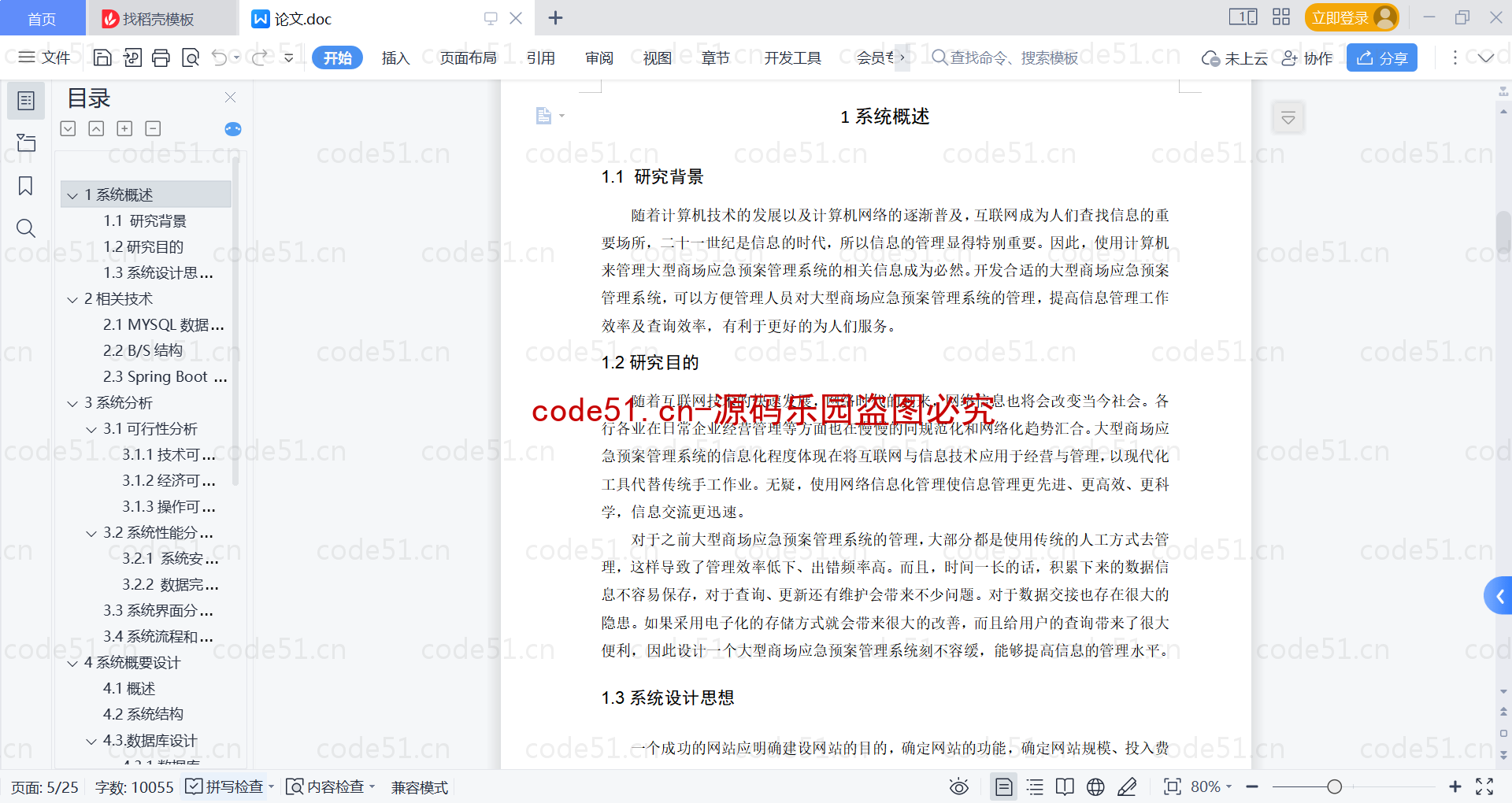Show more ribbon tabs arrow

902,57
